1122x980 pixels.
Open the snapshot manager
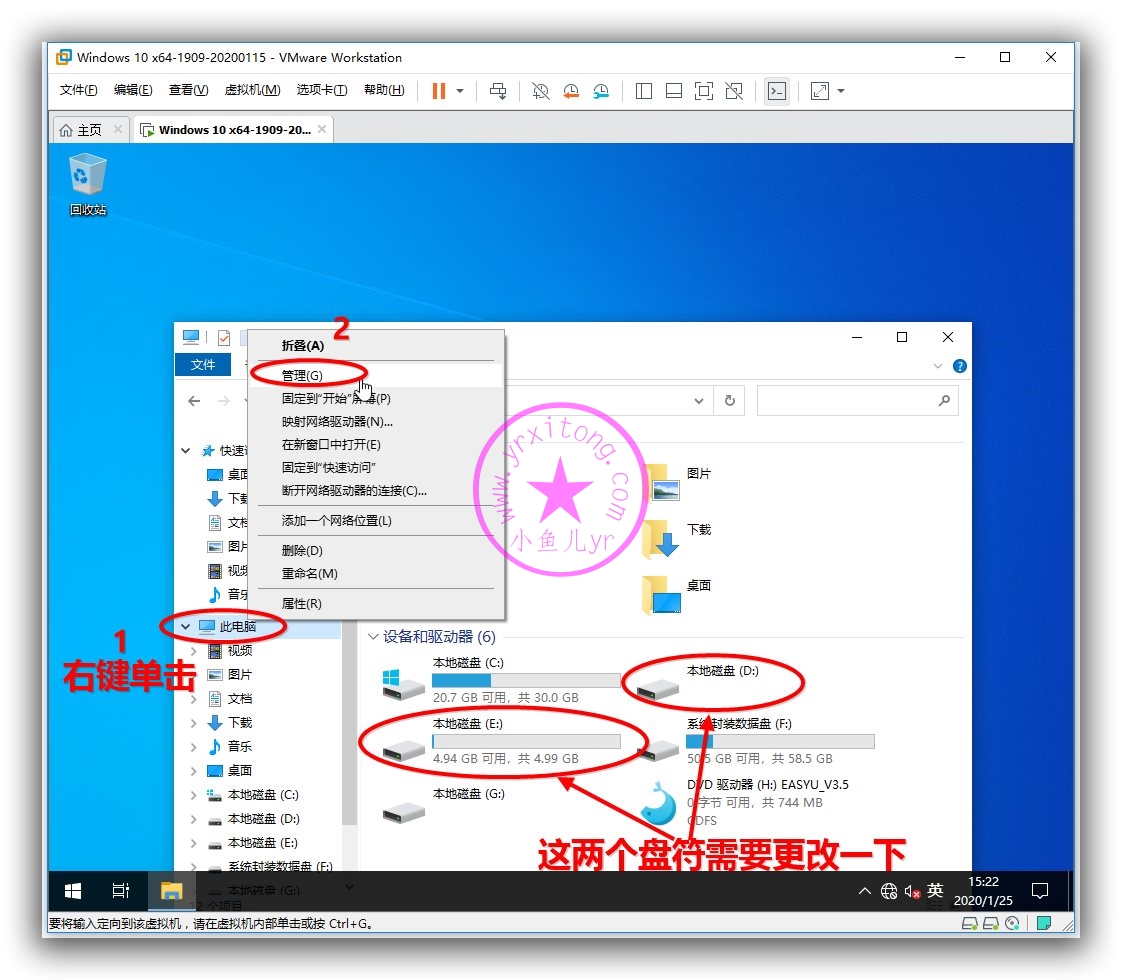click(x=601, y=91)
